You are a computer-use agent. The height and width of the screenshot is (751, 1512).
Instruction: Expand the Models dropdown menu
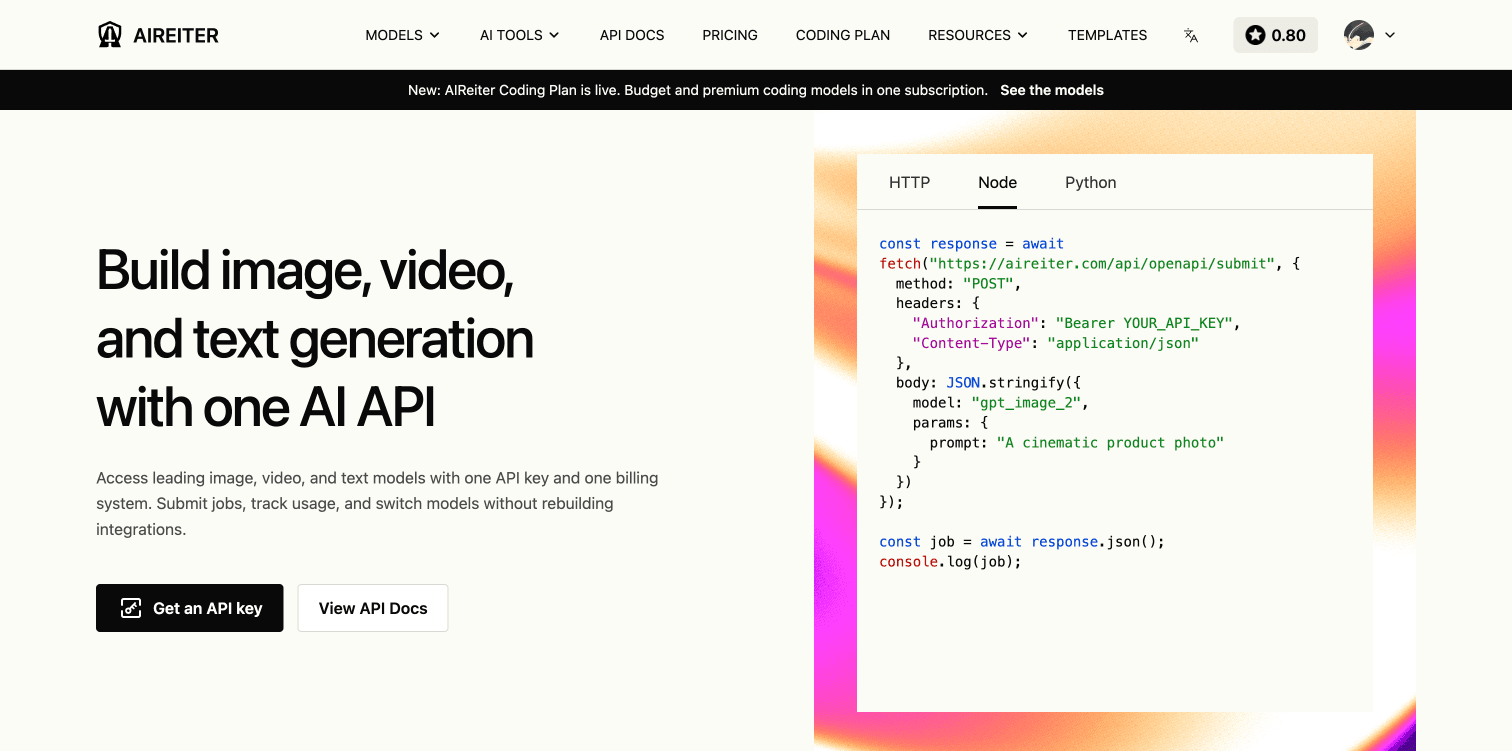(x=402, y=35)
